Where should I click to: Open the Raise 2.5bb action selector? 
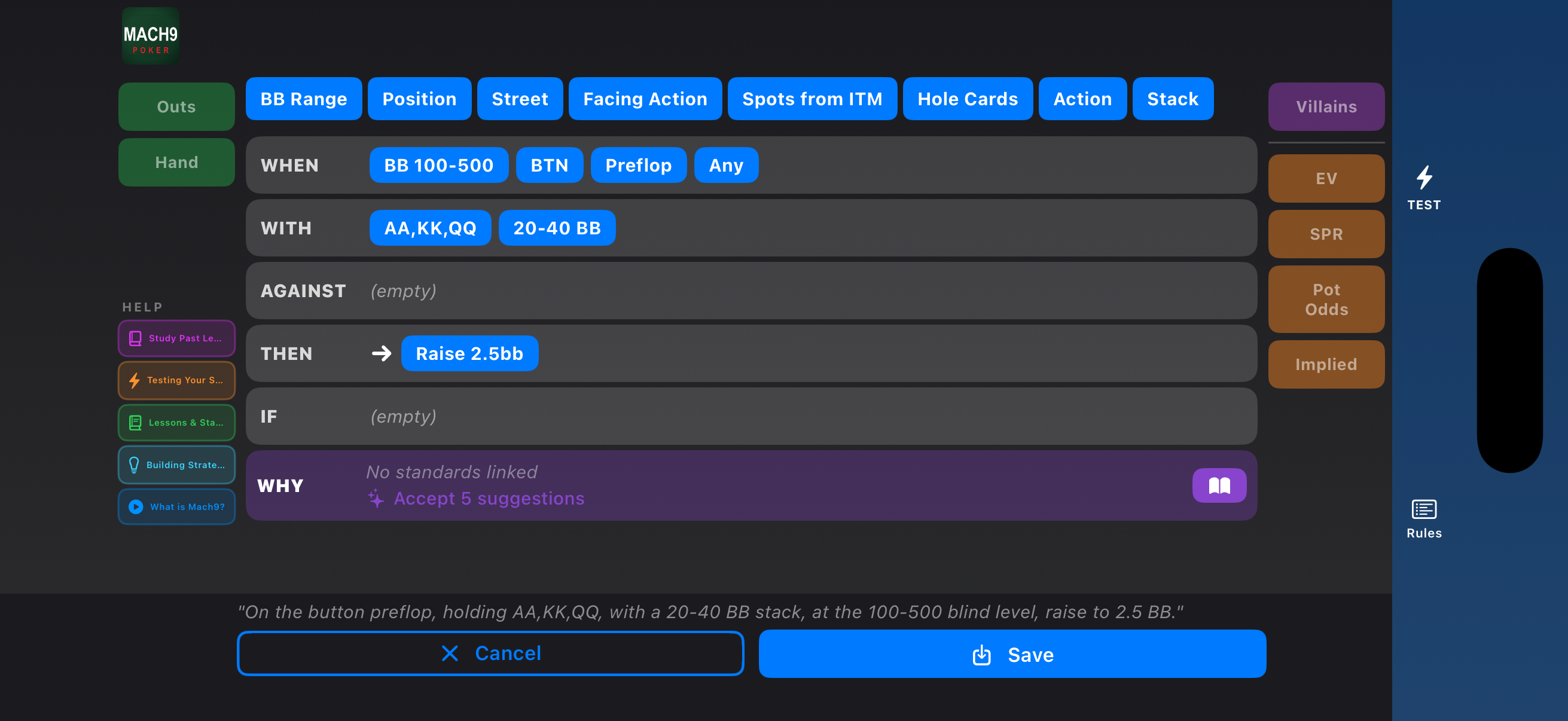469,353
